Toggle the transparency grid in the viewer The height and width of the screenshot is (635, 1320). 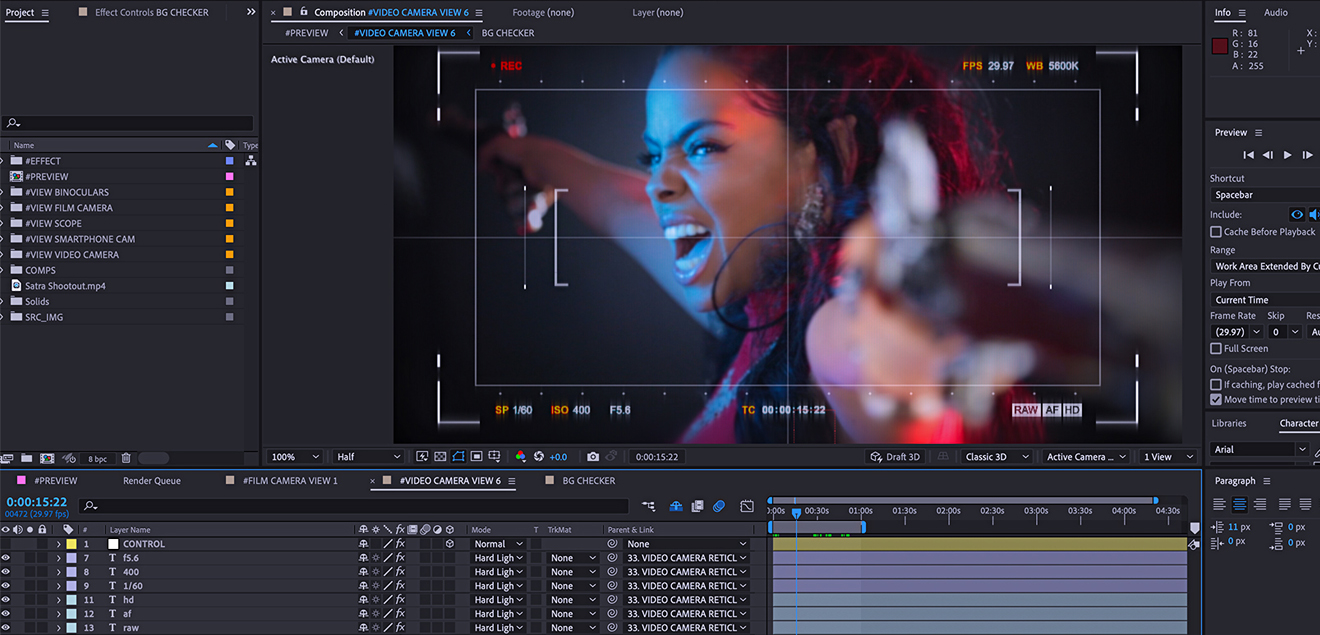[x=440, y=457]
